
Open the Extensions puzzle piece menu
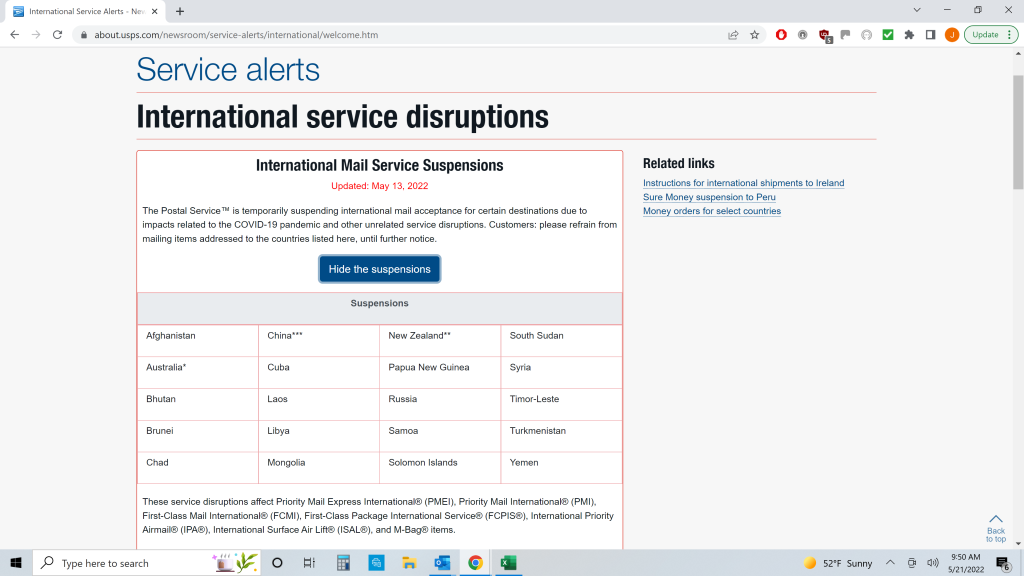pyautogui.click(x=909, y=34)
